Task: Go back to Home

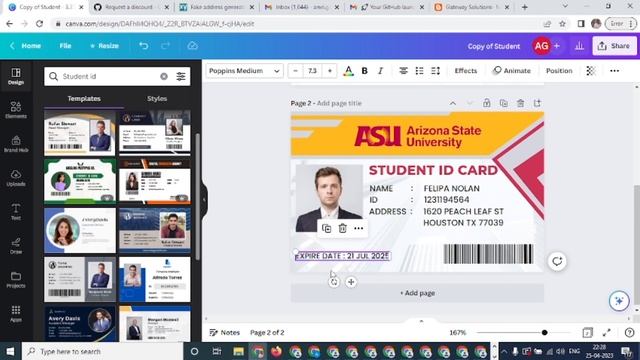Action: pos(26,46)
